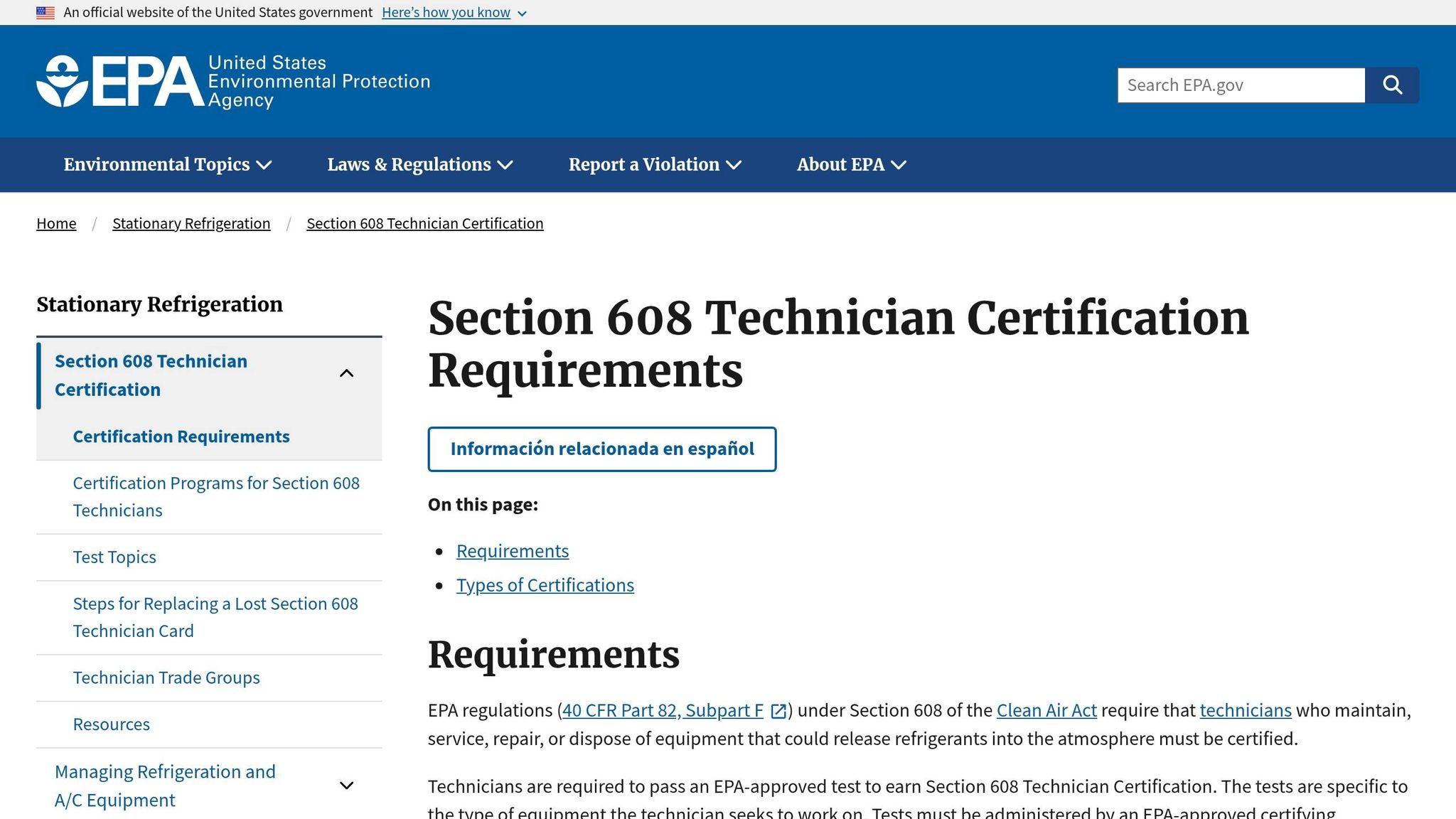Viewport: 1456px width, 819px height.
Task: Open Laws & Regulations menu
Action: point(420,164)
